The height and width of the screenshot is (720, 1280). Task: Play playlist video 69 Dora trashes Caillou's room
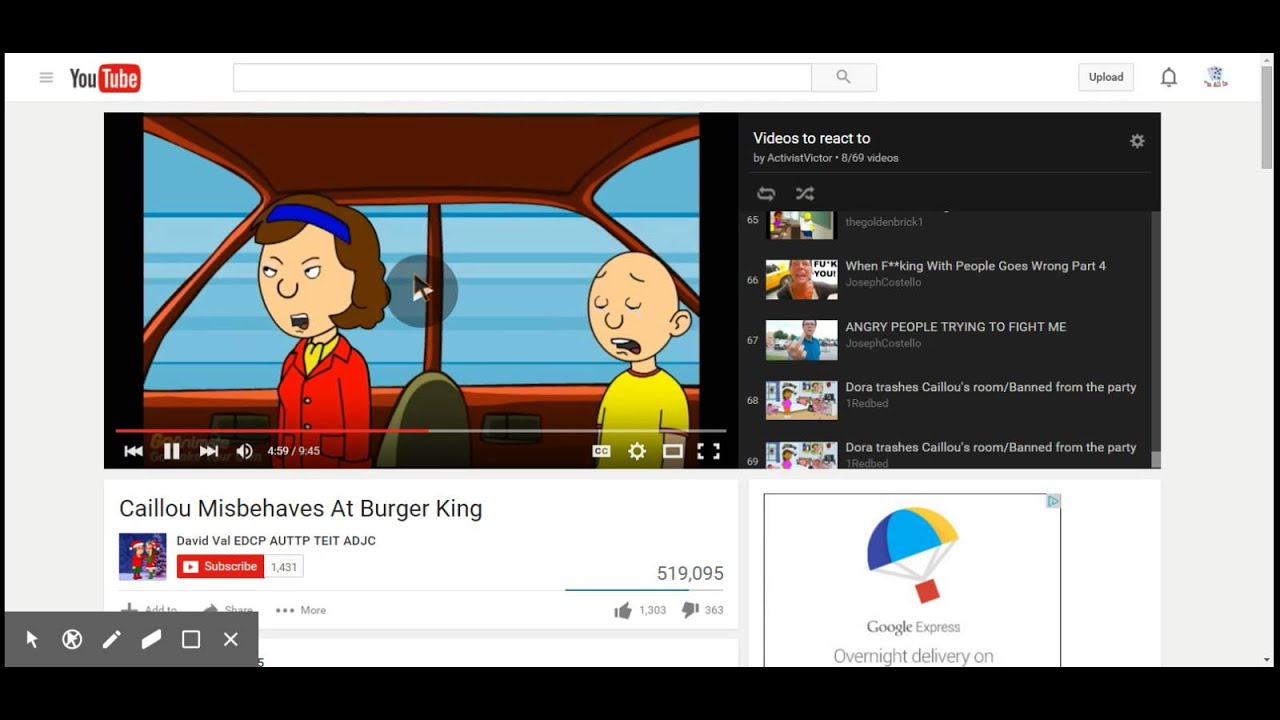991,447
